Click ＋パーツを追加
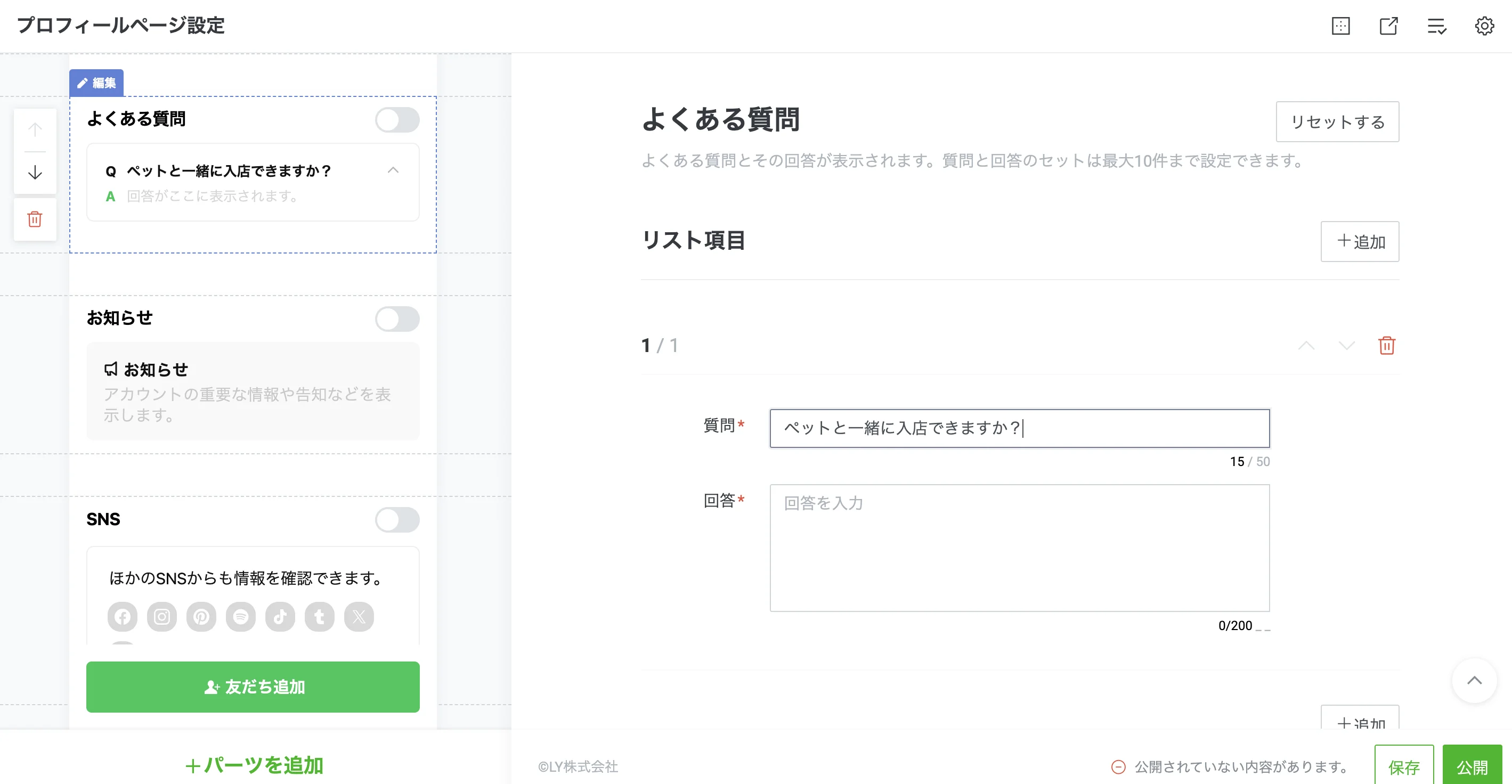The image size is (1512, 784). click(x=254, y=765)
